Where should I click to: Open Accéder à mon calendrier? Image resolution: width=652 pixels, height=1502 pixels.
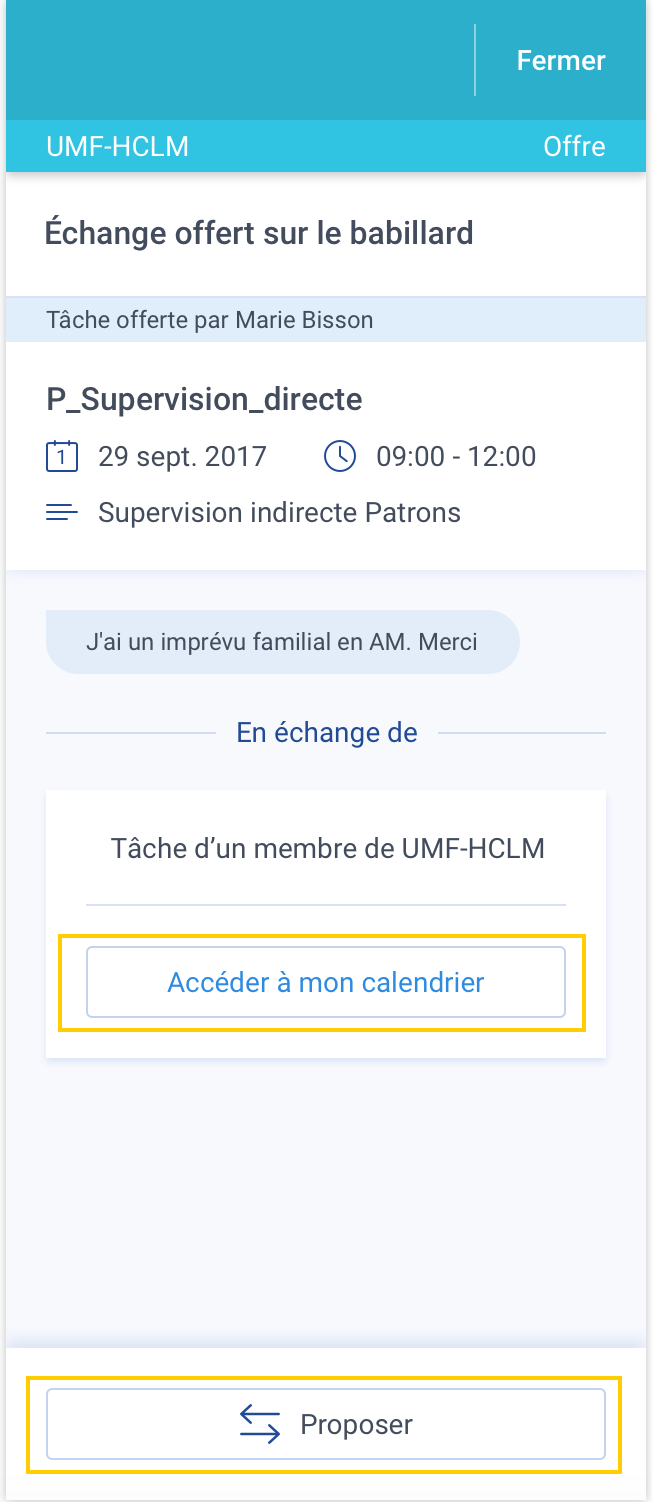326,982
